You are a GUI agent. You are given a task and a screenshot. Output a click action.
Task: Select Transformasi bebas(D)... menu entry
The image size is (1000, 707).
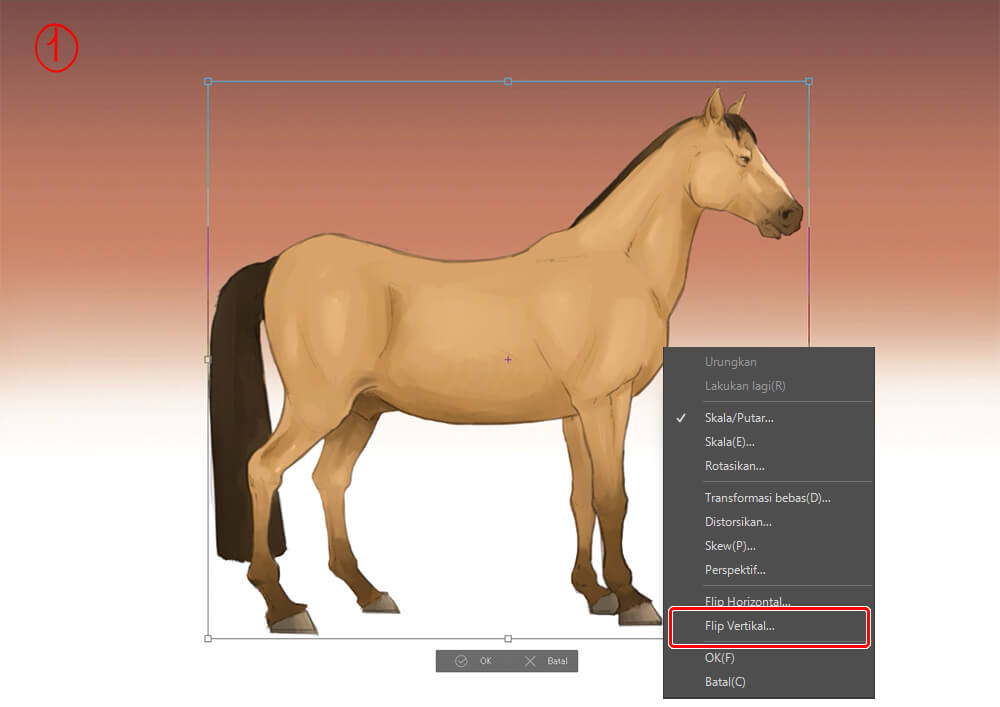click(x=767, y=498)
